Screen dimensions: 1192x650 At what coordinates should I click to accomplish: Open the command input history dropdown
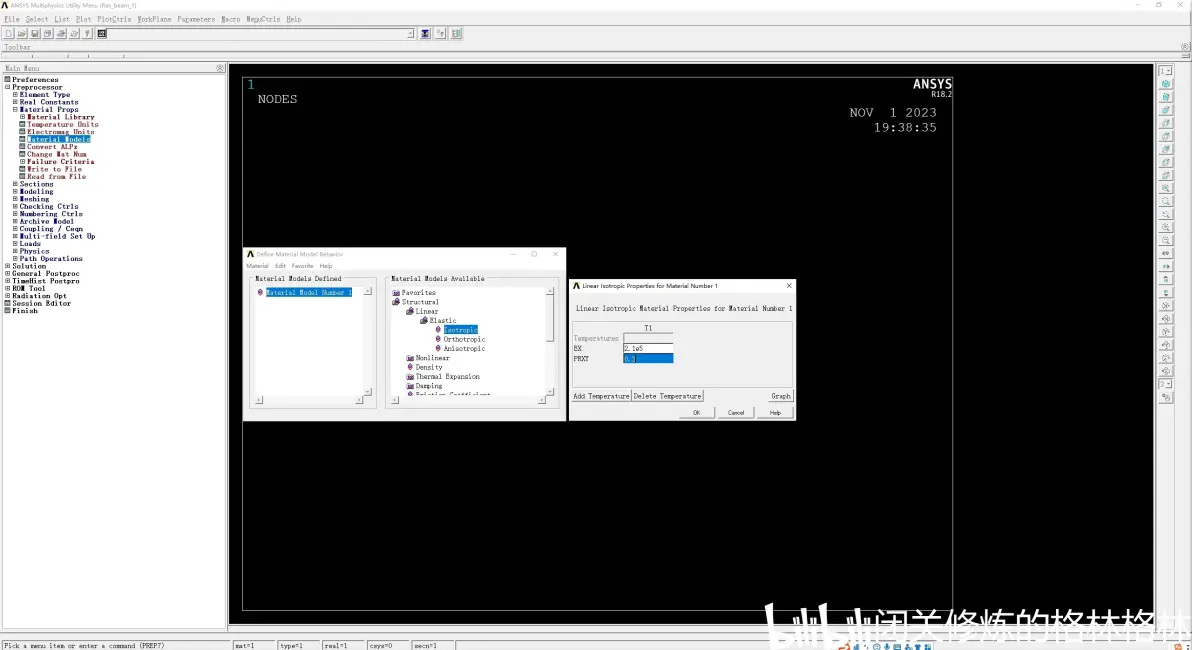(x=411, y=33)
